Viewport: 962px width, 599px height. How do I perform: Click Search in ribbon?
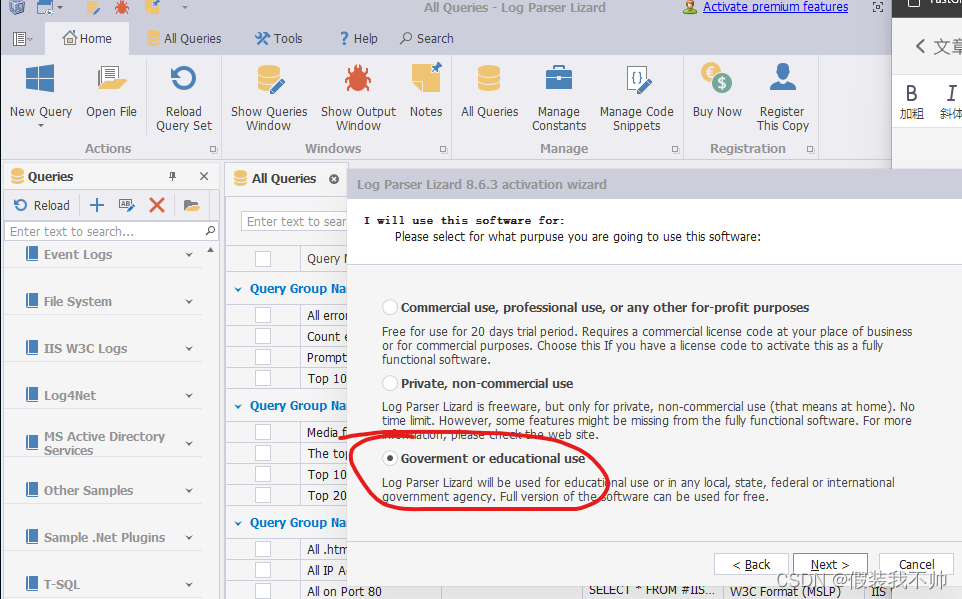(427, 39)
